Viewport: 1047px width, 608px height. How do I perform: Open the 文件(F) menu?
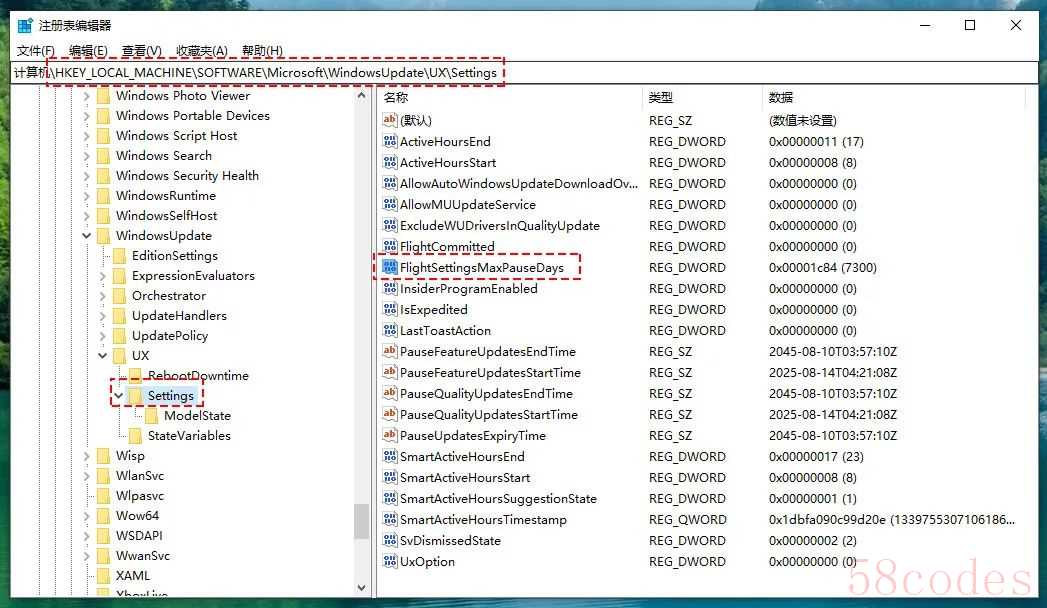[x=35, y=51]
